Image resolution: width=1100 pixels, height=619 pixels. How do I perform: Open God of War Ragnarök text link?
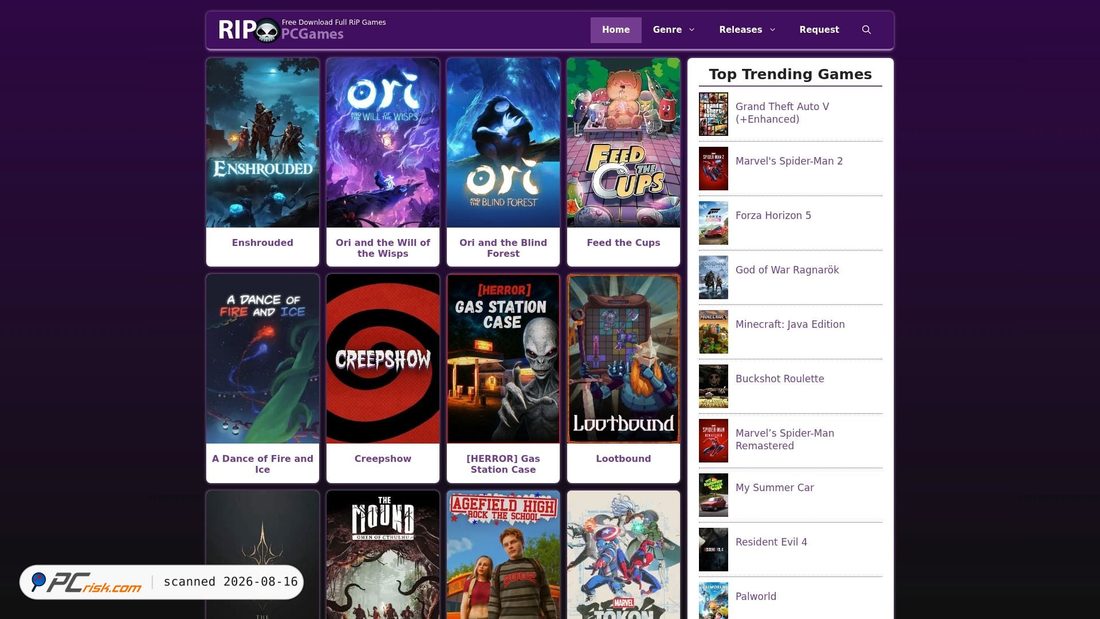point(787,269)
